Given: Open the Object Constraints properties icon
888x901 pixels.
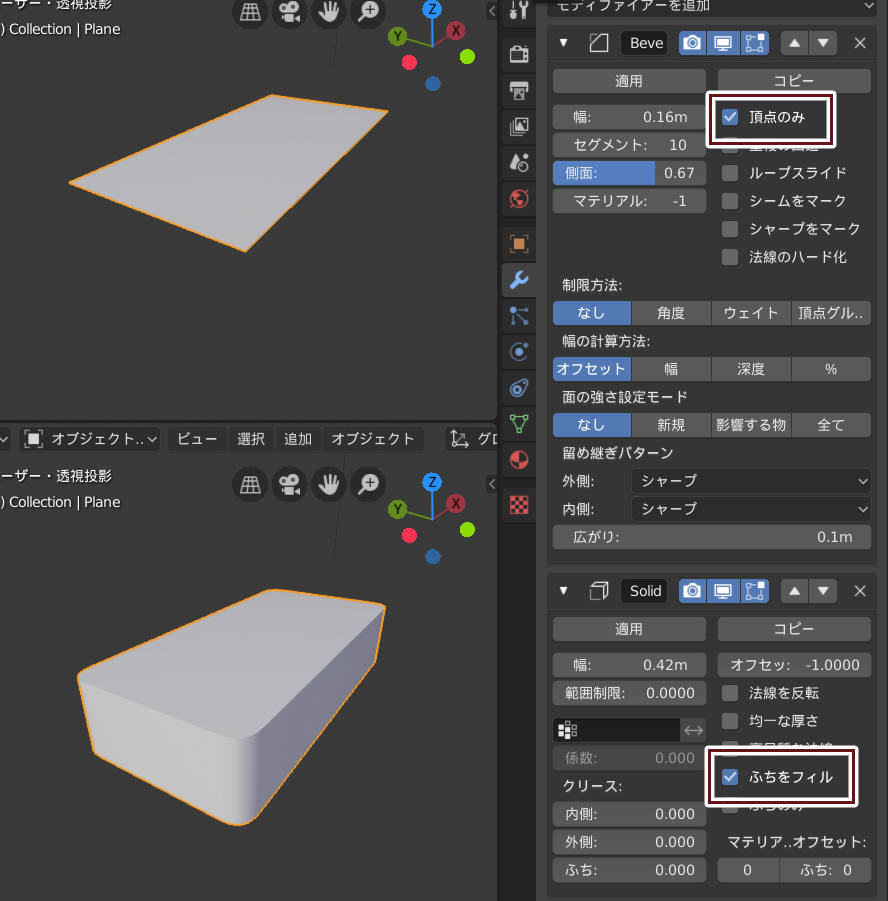Looking at the screenshot, I should pyautogui.click(x=519, y=388).
